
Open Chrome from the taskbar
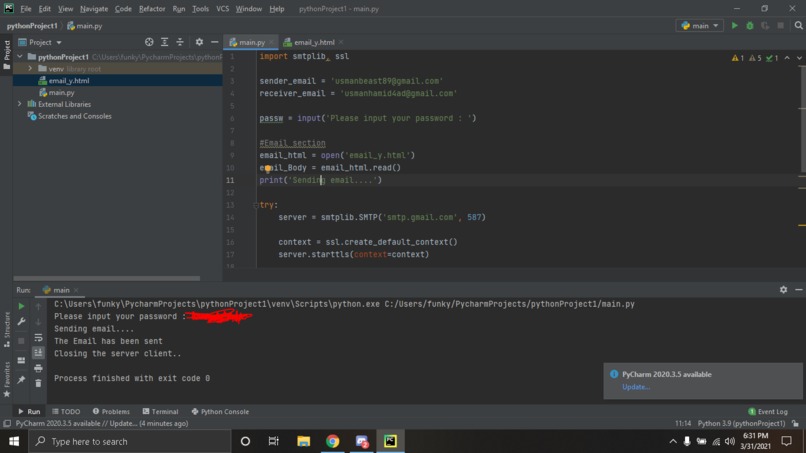333,441
